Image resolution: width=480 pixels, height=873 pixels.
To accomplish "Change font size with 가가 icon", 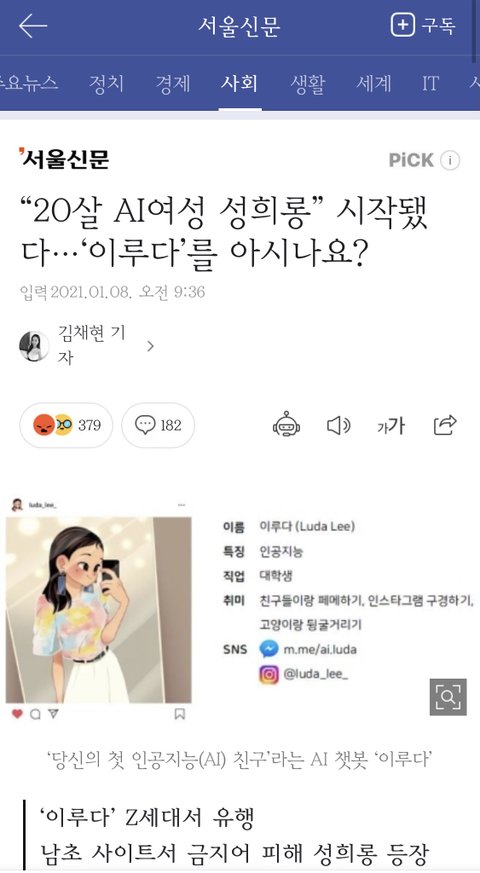I will click(391, 426).
